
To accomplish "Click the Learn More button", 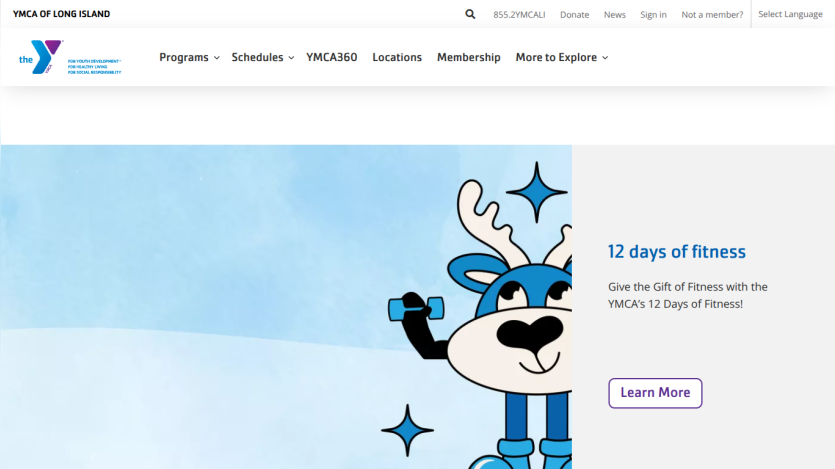I will coord(655,393).
